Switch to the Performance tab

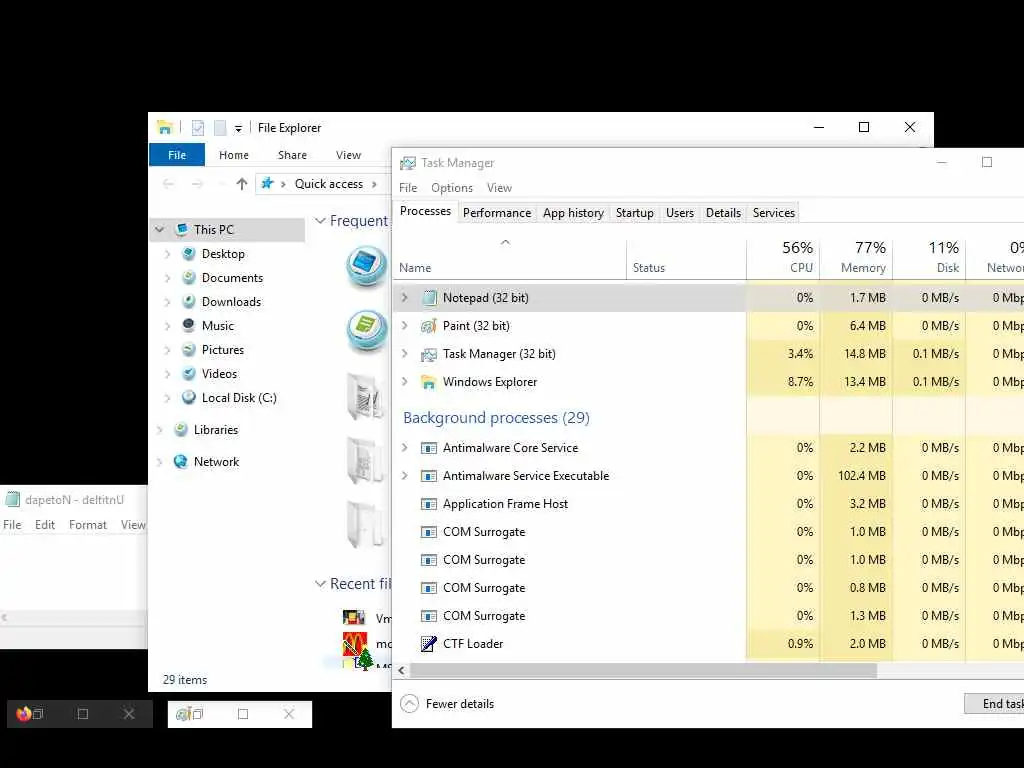pos(497,213)
